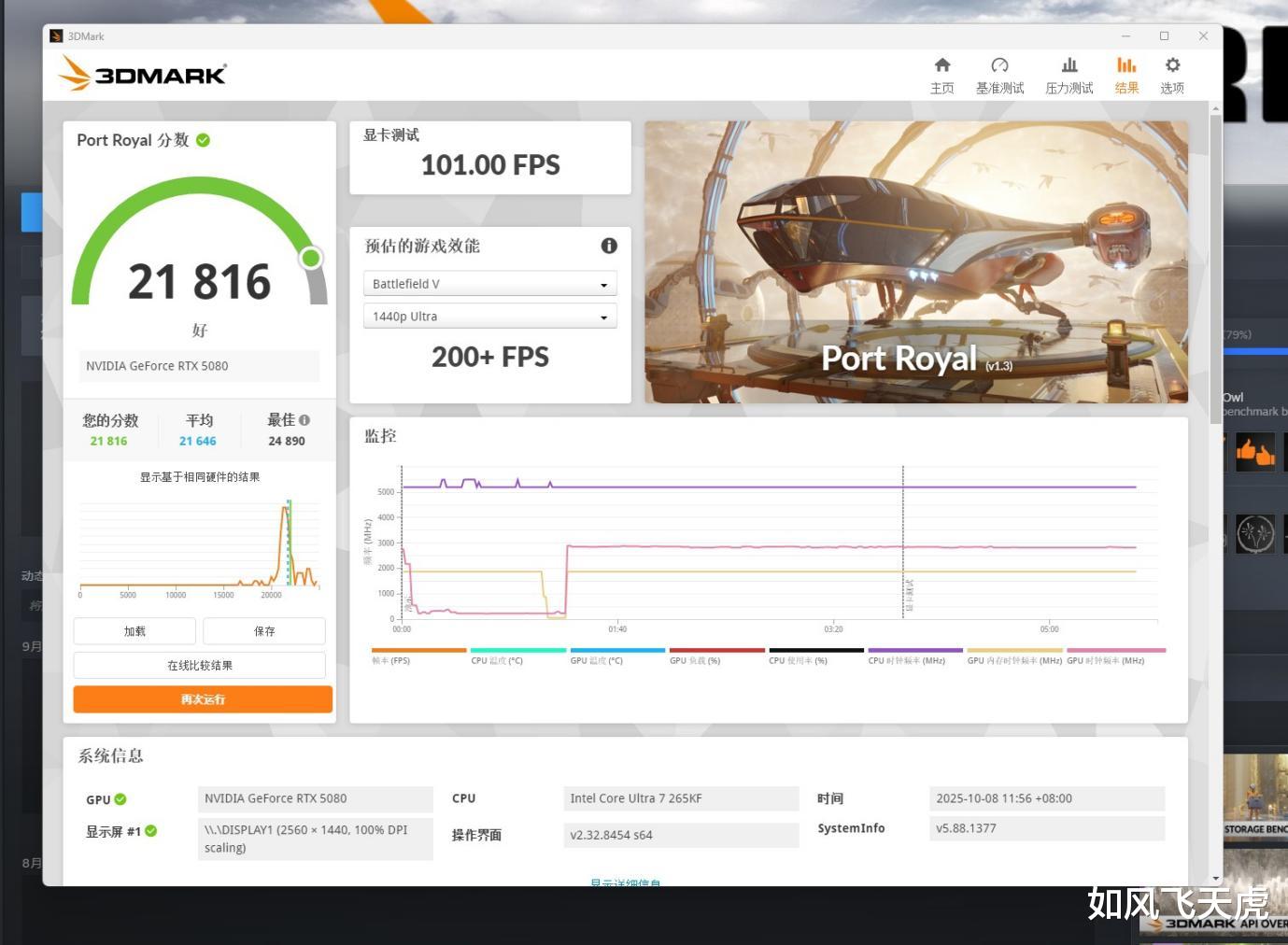Click the info icon in 预估的游戏效能
The image size is (1288, 945).
pyautogui.click(x=609, y=246)
